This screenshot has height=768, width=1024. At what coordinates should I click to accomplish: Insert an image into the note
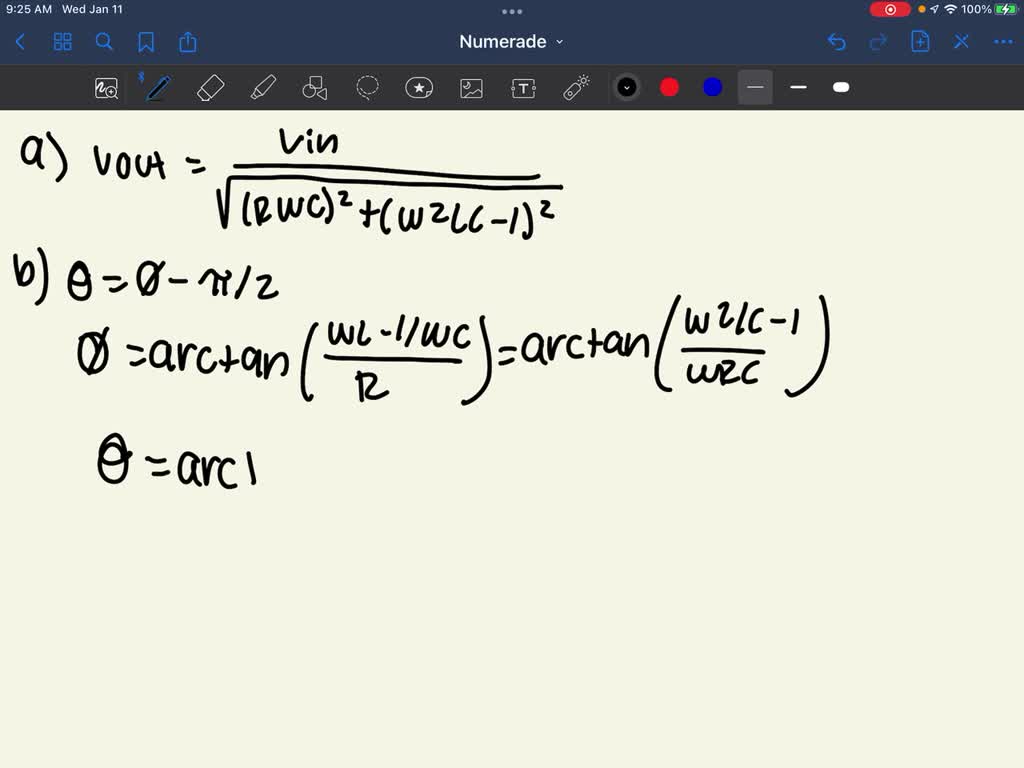471,87
